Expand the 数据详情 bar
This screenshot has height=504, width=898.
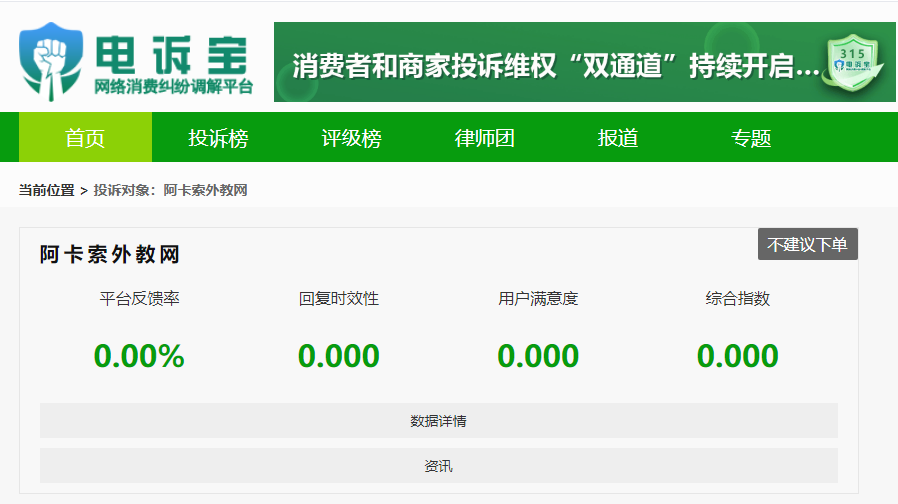[439, 421]
